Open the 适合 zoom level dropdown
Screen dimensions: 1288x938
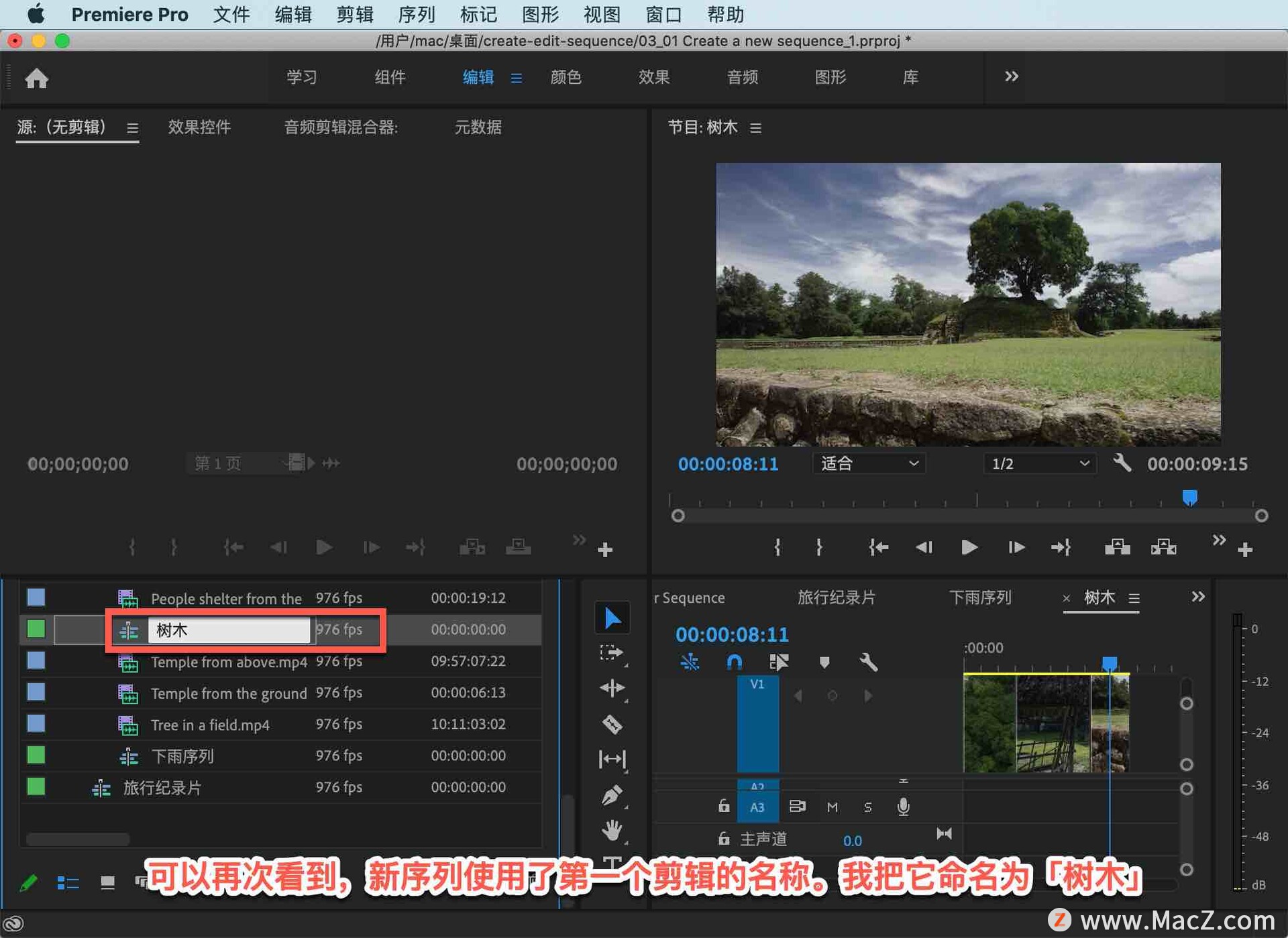(869, 463)
